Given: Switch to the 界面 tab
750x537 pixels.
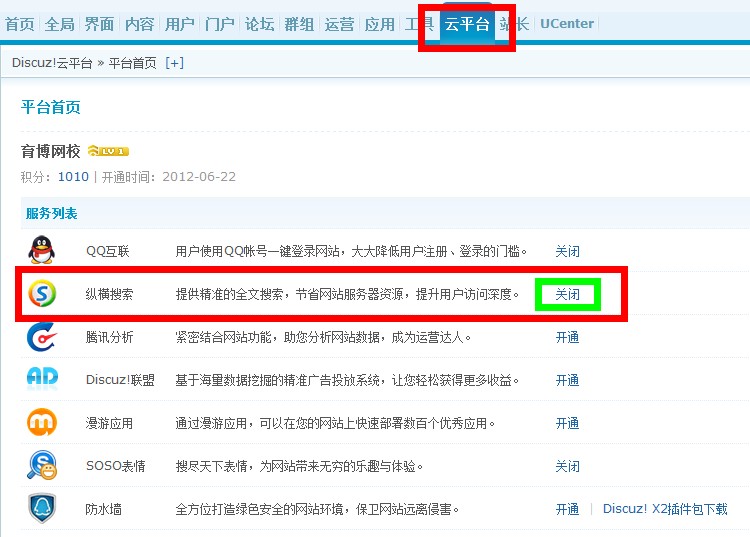Looking at the screenshot, I should [x=99, y=23].
